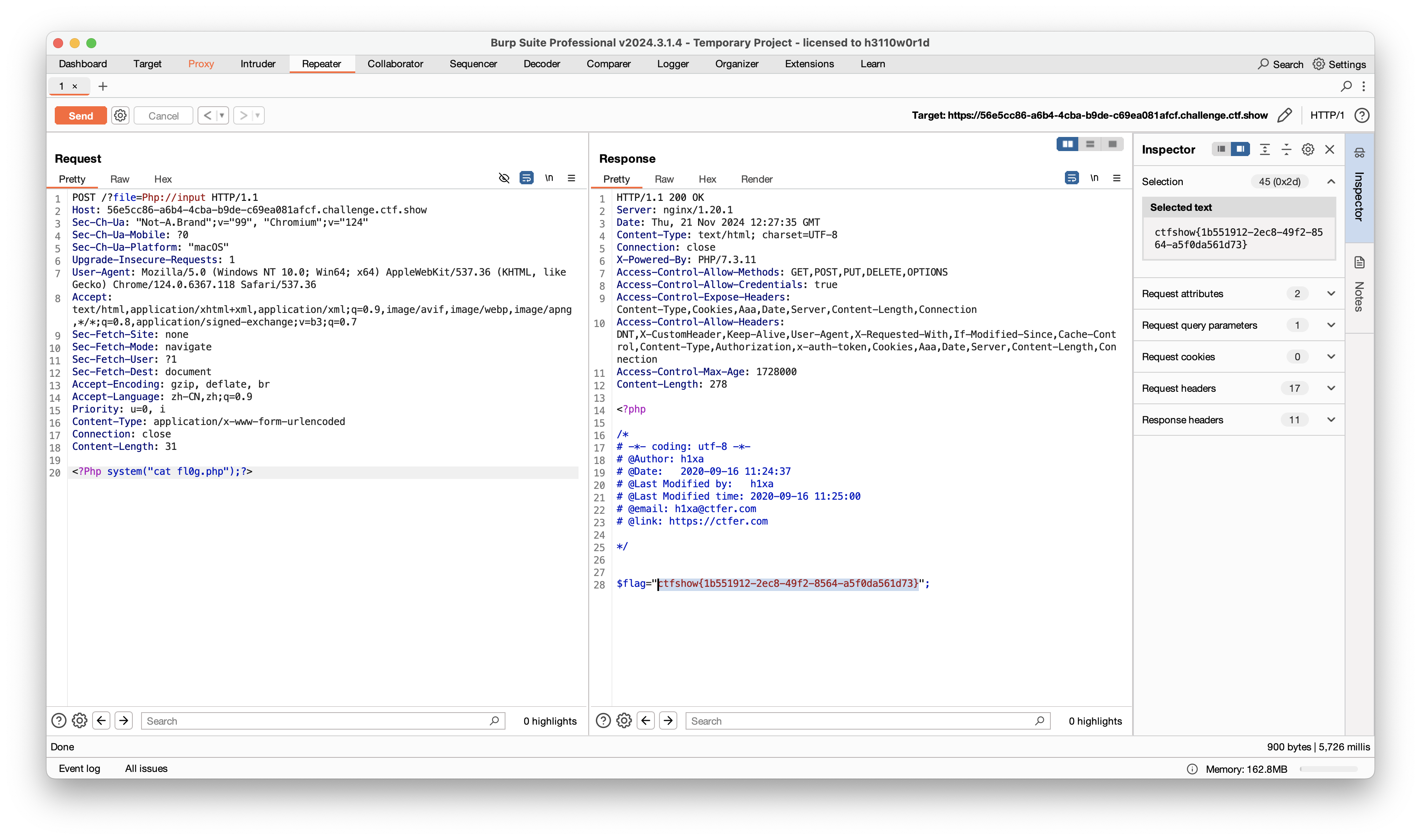Open the Request panel hamburger menu

pos(571,178)
